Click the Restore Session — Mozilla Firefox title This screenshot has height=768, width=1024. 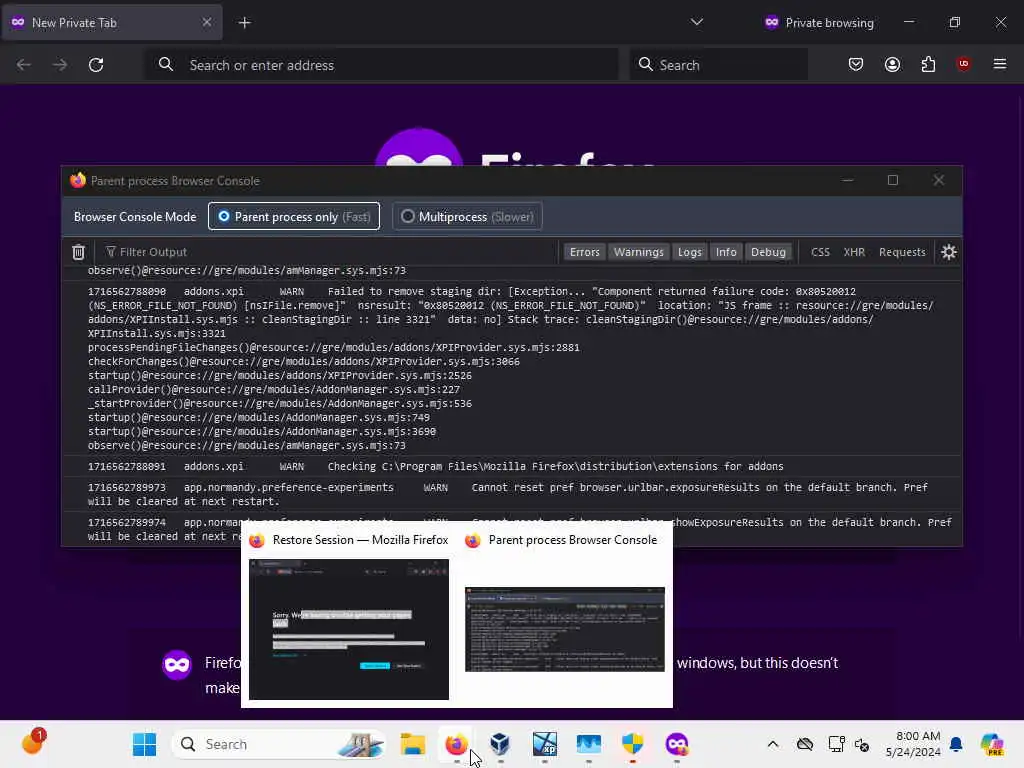point(360,540)
